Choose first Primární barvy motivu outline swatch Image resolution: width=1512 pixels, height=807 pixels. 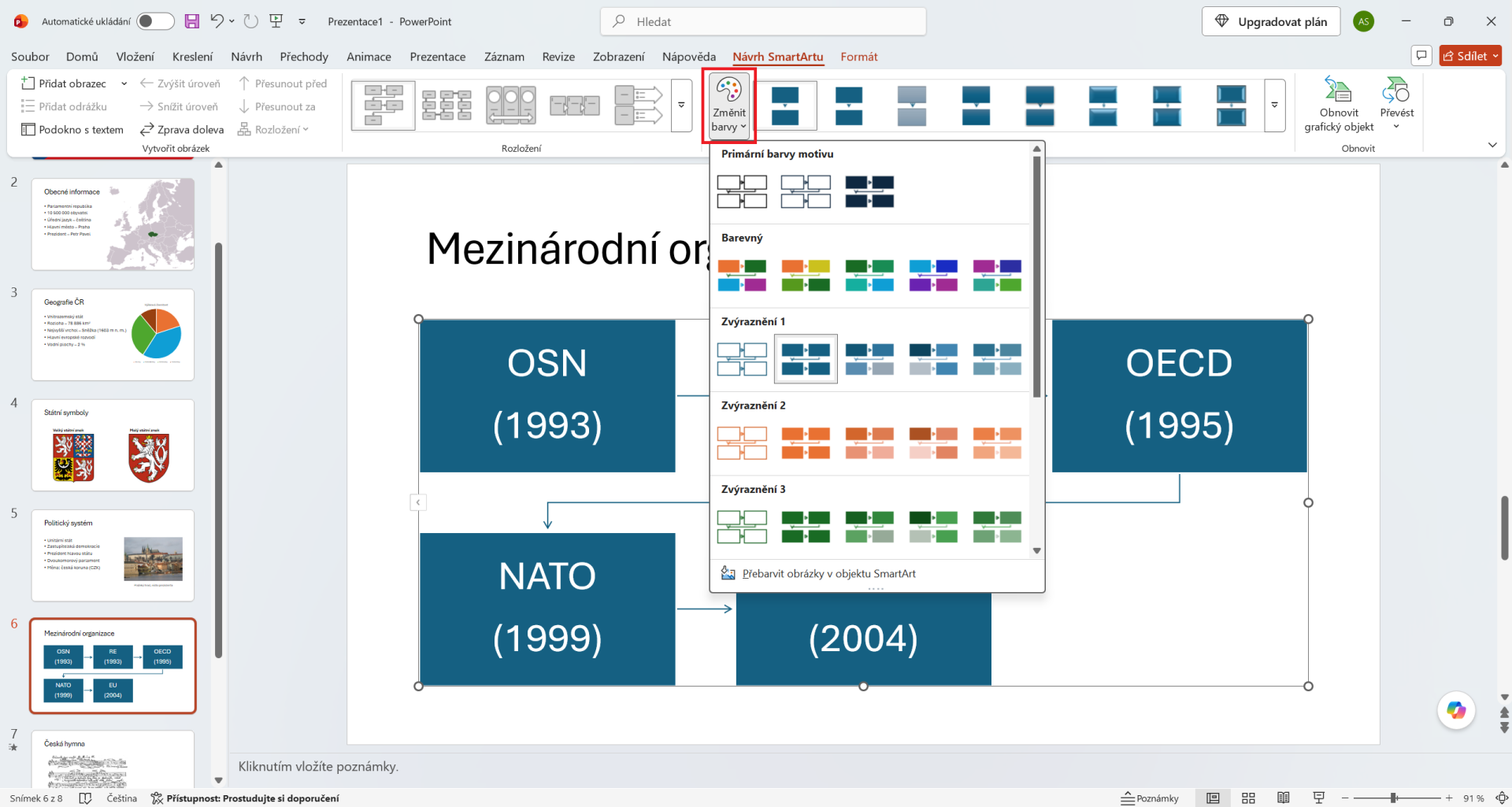(x=742, y=191)
